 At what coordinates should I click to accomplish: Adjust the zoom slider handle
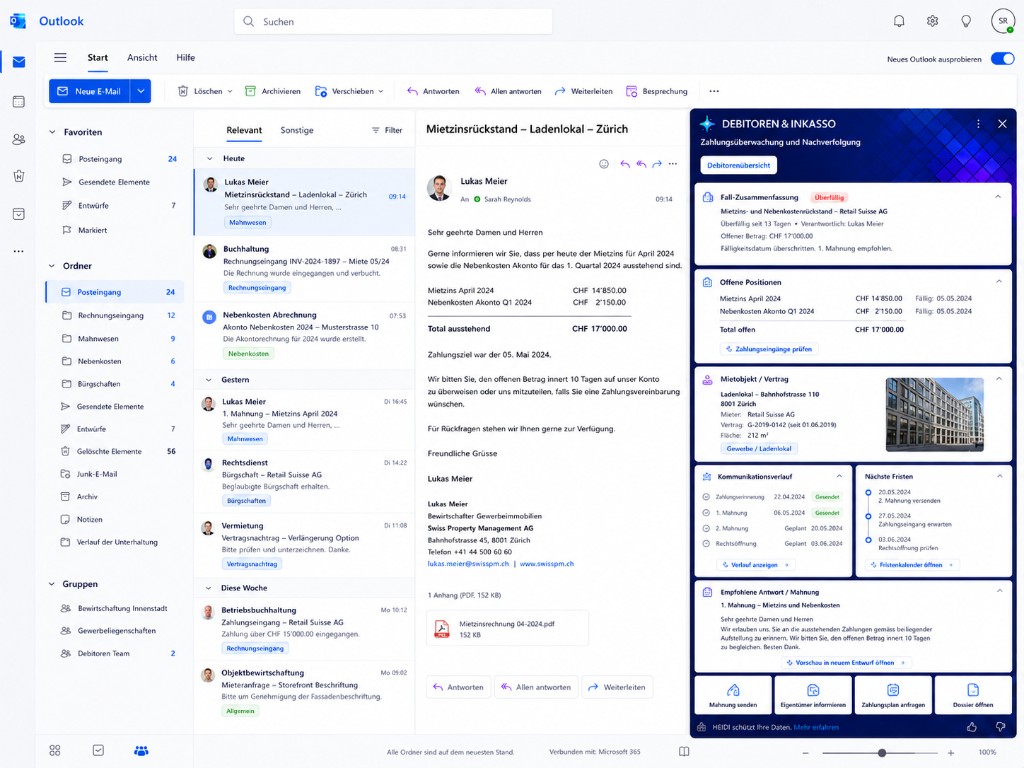coord(882,752)
